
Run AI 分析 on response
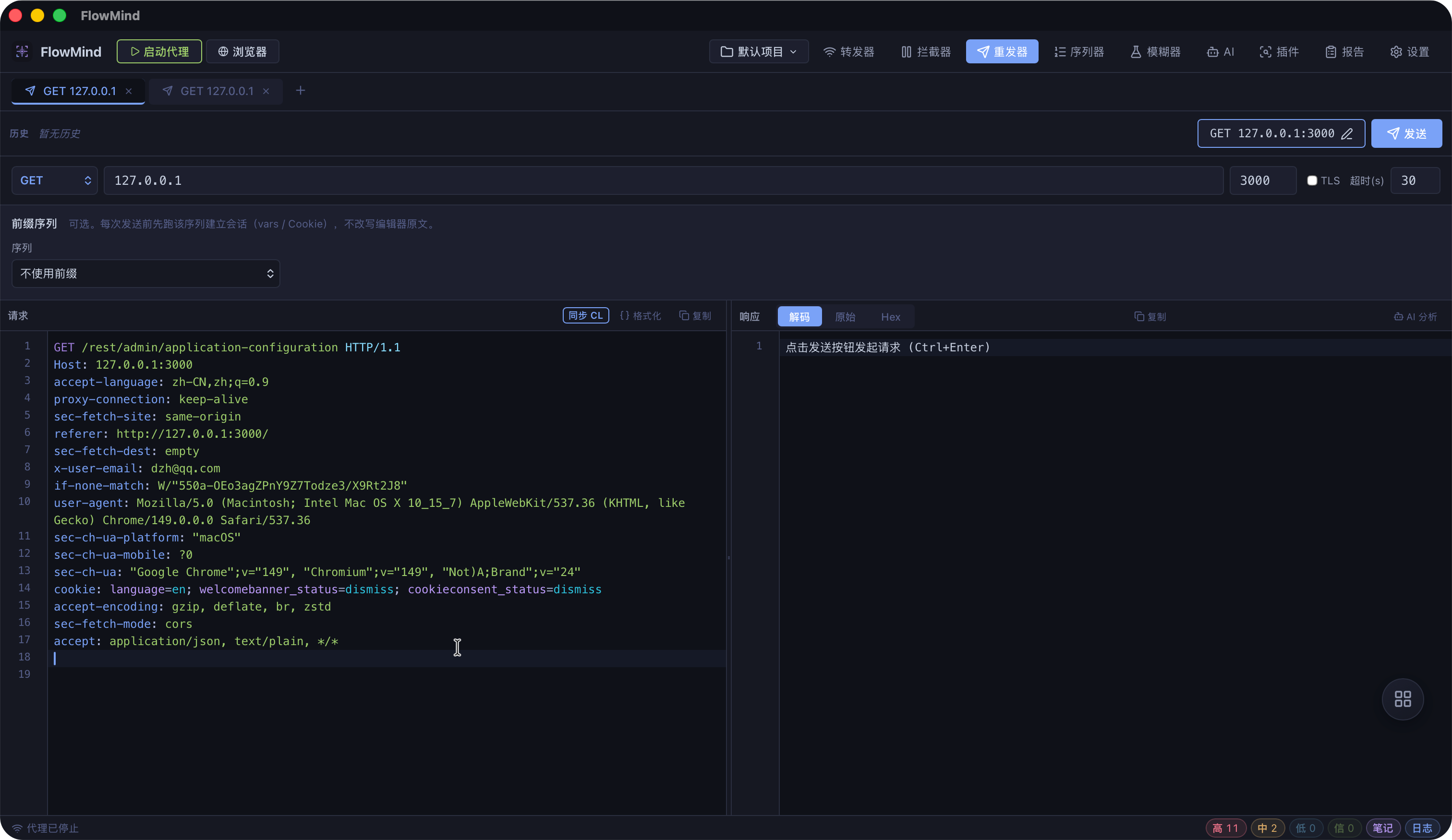1415,317
